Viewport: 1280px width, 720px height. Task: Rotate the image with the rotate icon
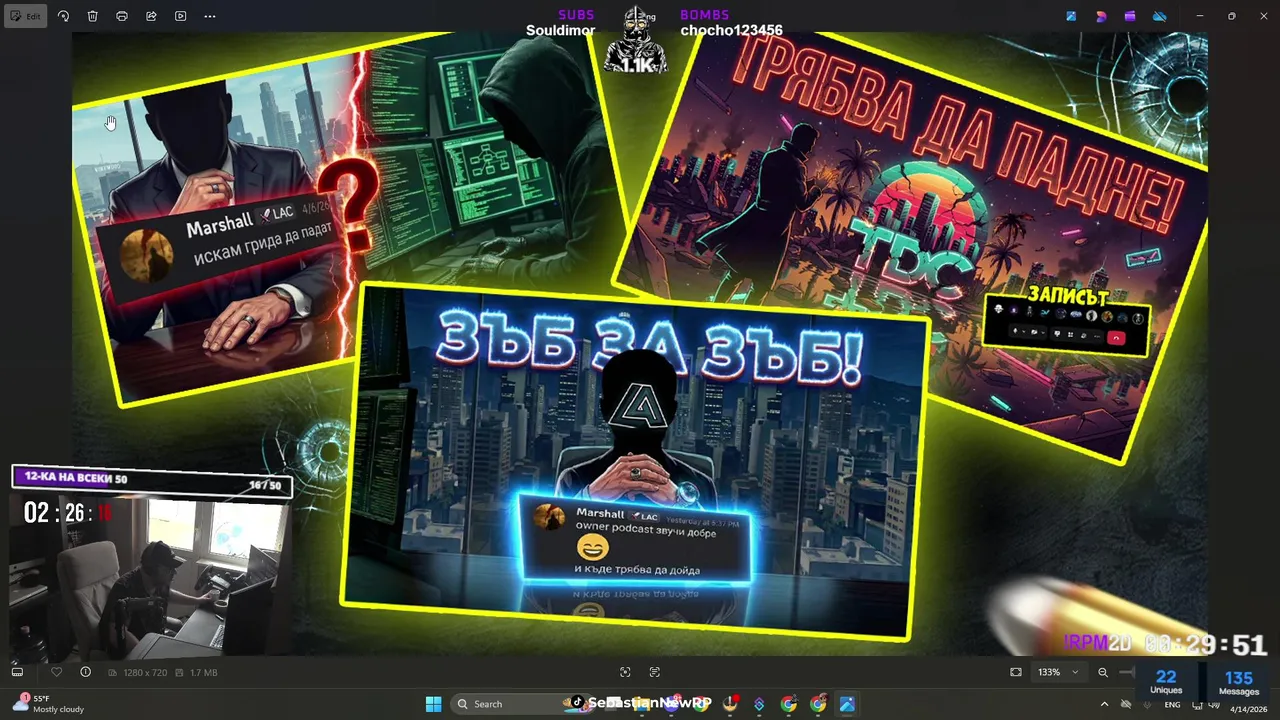pyautogui.click(x=63, y=16)
